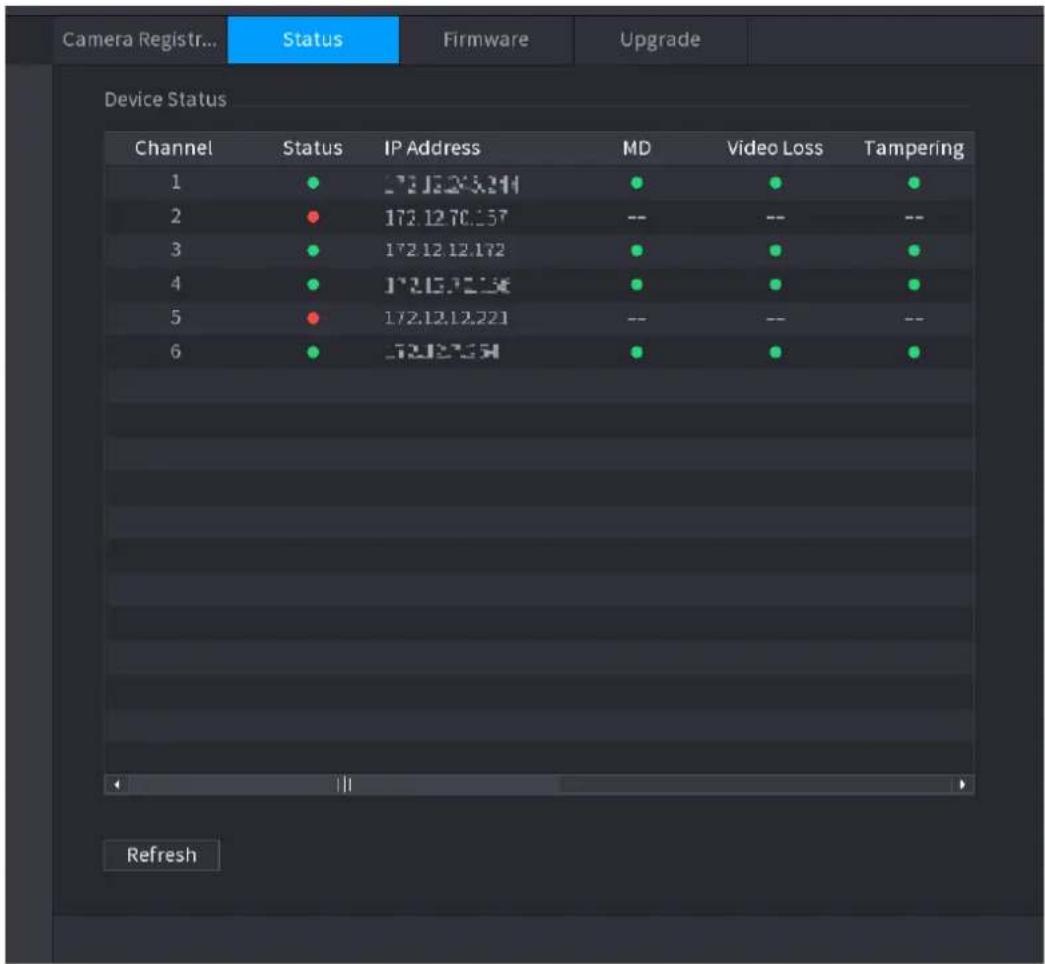This screenshot has height=964, width=1045.
Task: Click the Video Loss indicator for channel 3
Action: point(775,251)
